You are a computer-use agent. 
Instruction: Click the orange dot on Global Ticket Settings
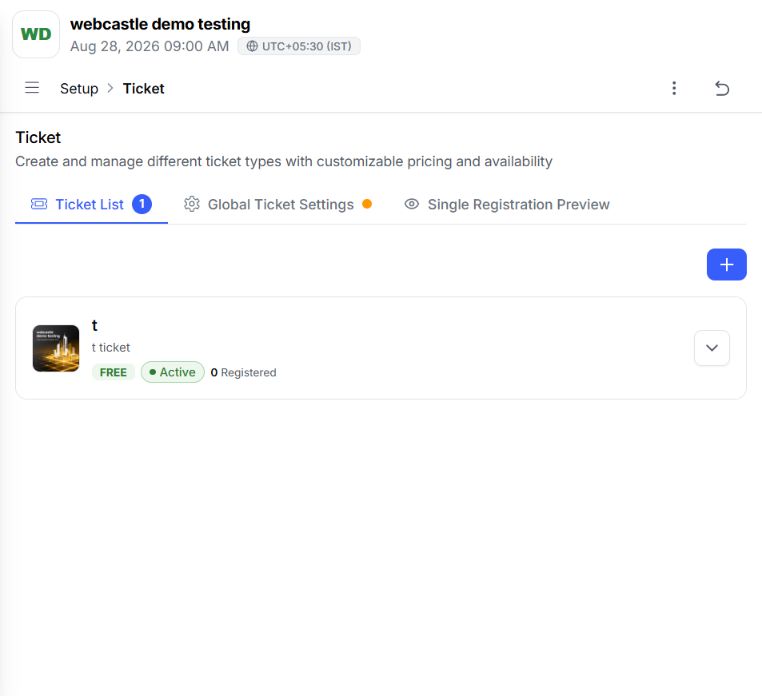click(367, 204)
